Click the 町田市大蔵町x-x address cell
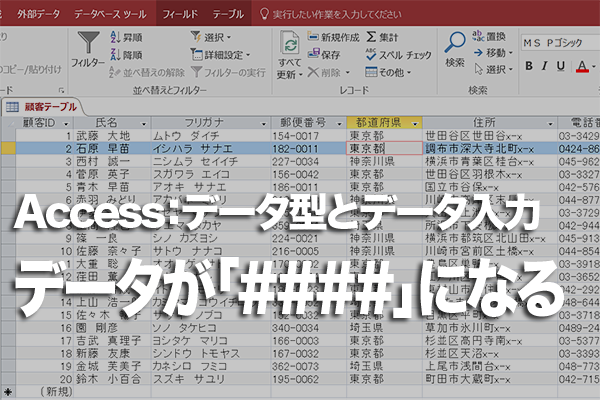Image resolution: width=600 pixels, height=400 pixels. [490, 379]
